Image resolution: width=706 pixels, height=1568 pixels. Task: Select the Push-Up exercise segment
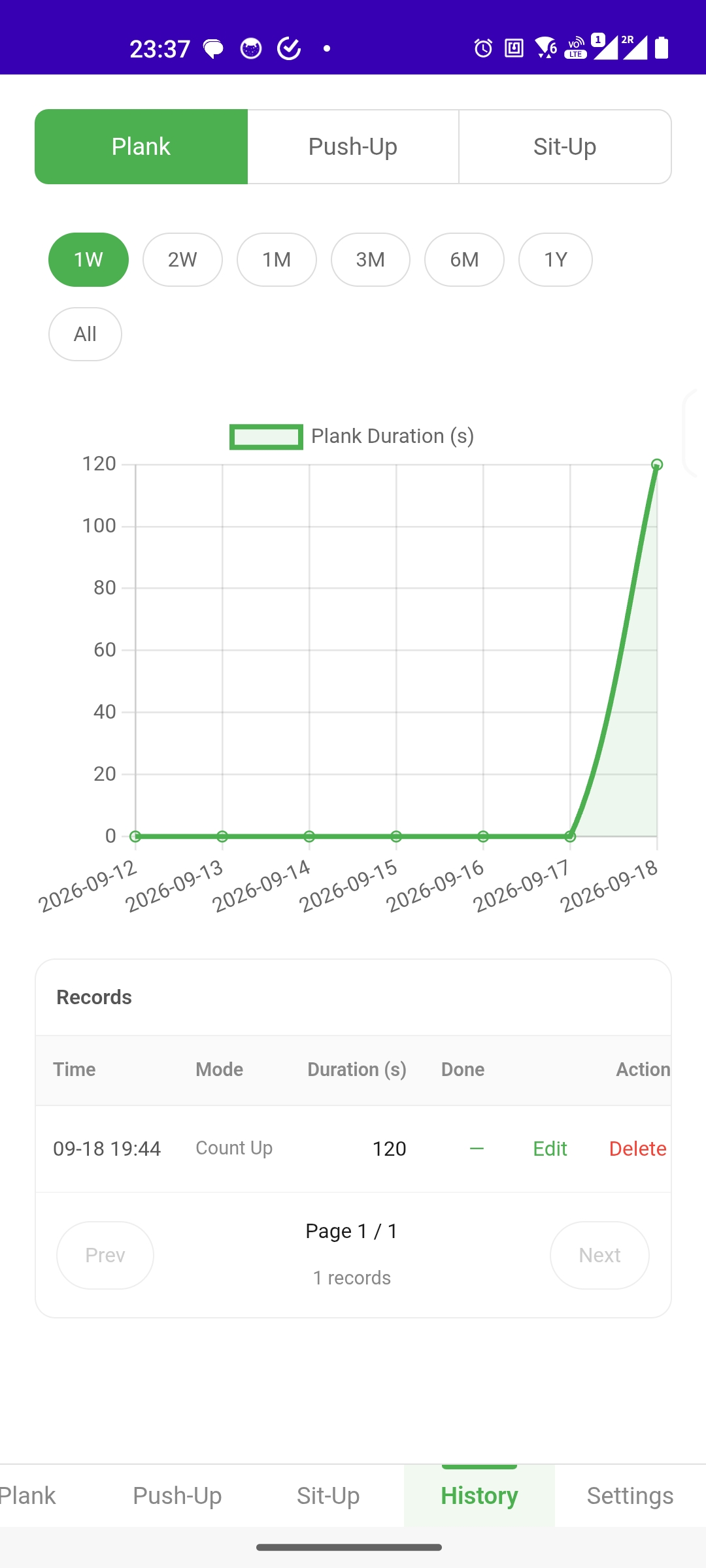click(353, 146)
